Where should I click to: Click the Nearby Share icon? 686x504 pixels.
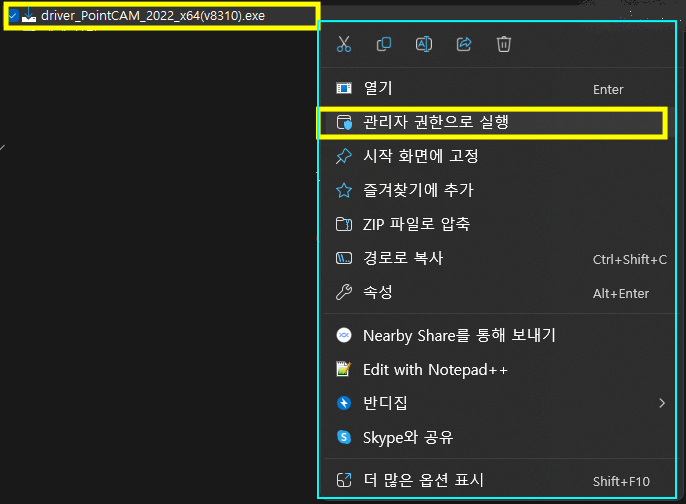coord(344,336)
